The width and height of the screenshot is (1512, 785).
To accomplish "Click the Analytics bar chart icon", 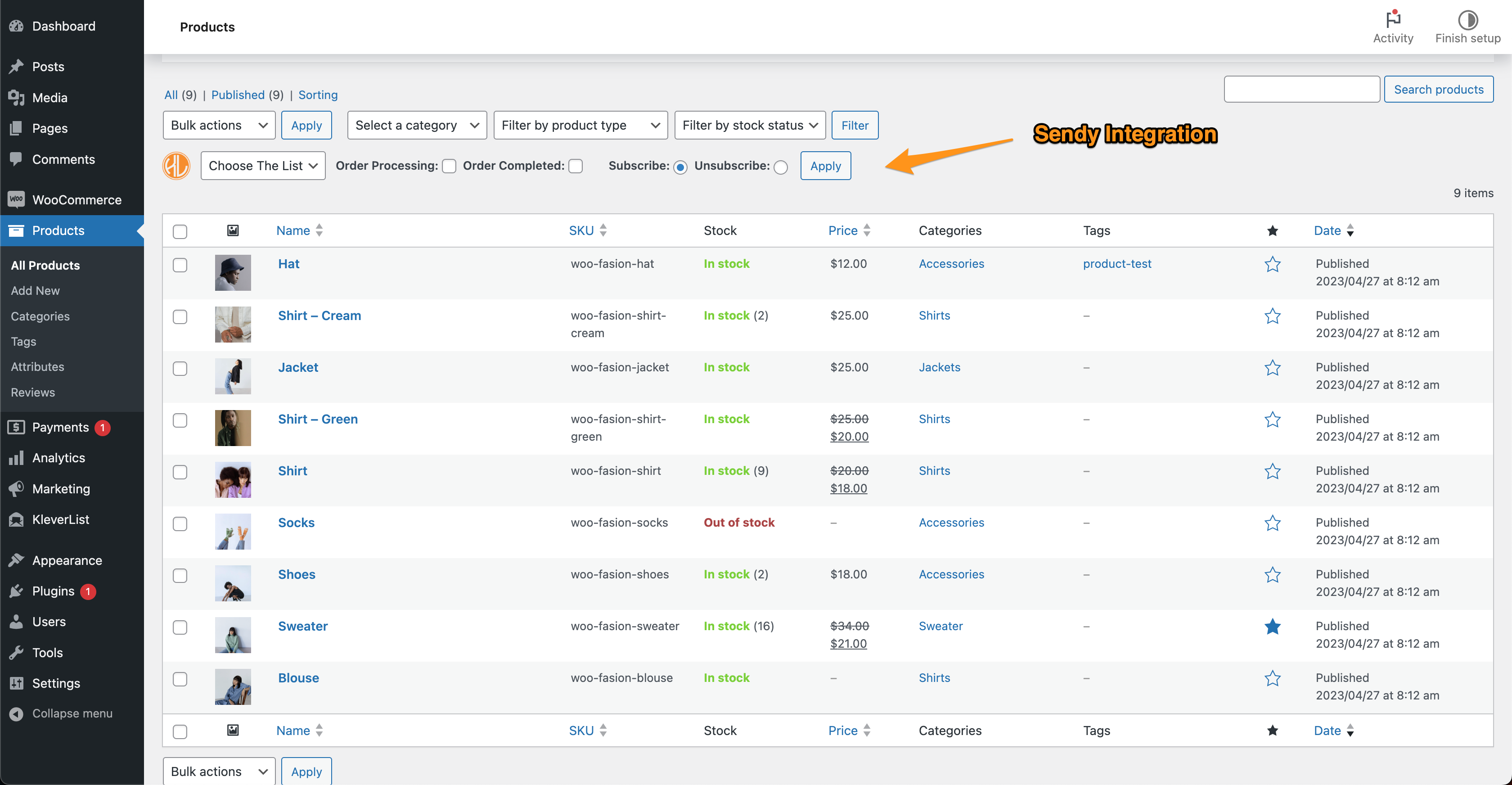I will 17,458.
